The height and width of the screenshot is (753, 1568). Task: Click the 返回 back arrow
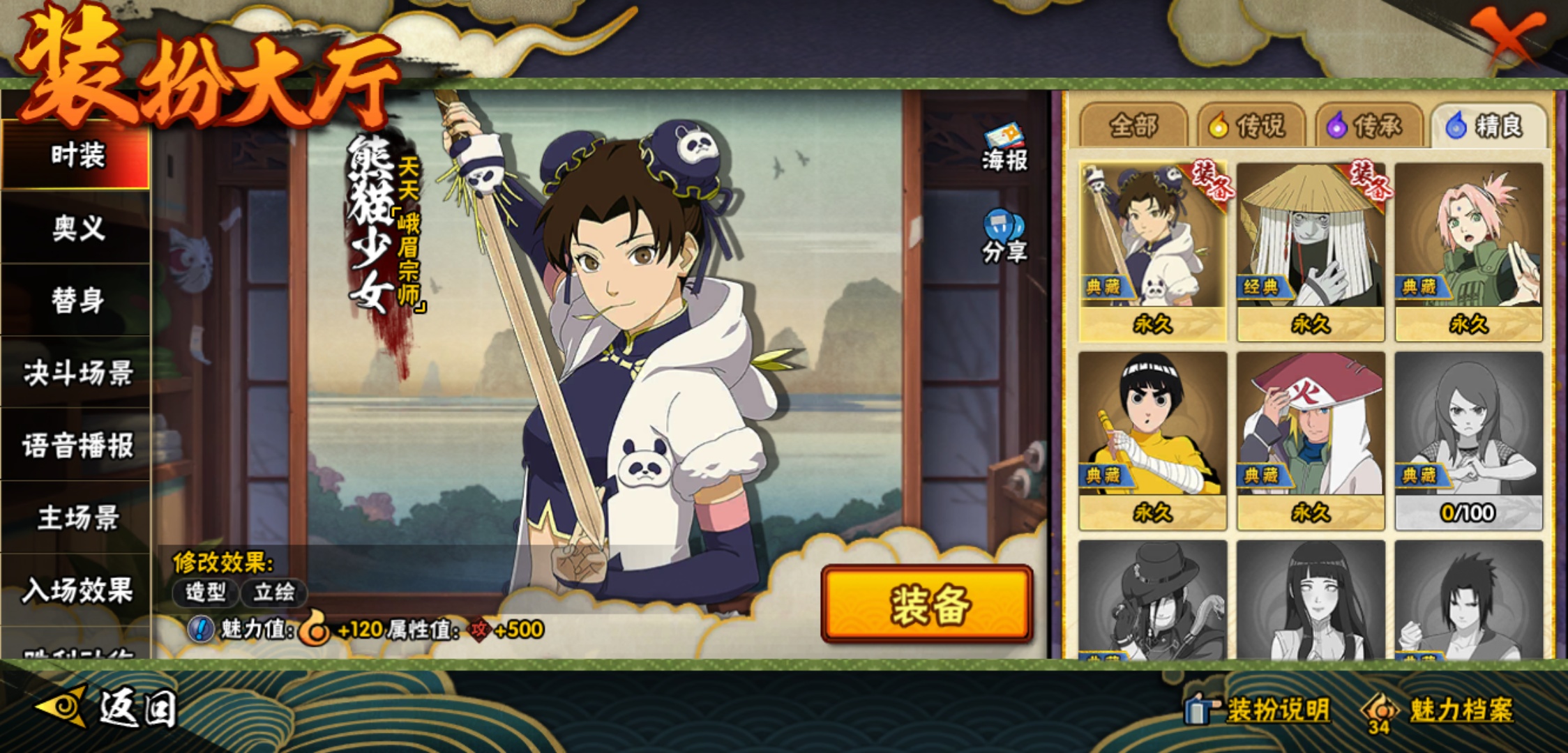106,708
